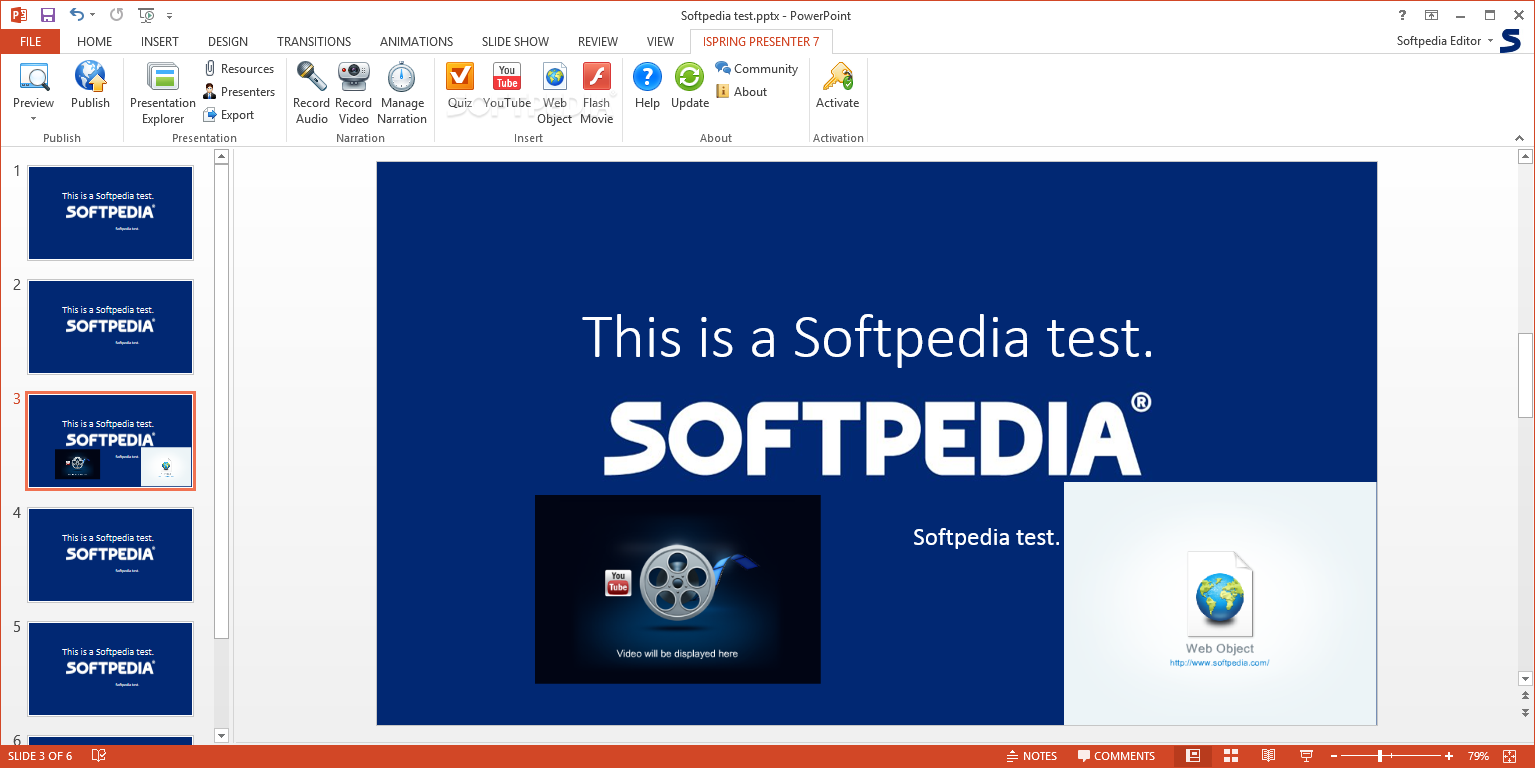Customize Quick Access Toolbar dropdown

click(170, 16)
